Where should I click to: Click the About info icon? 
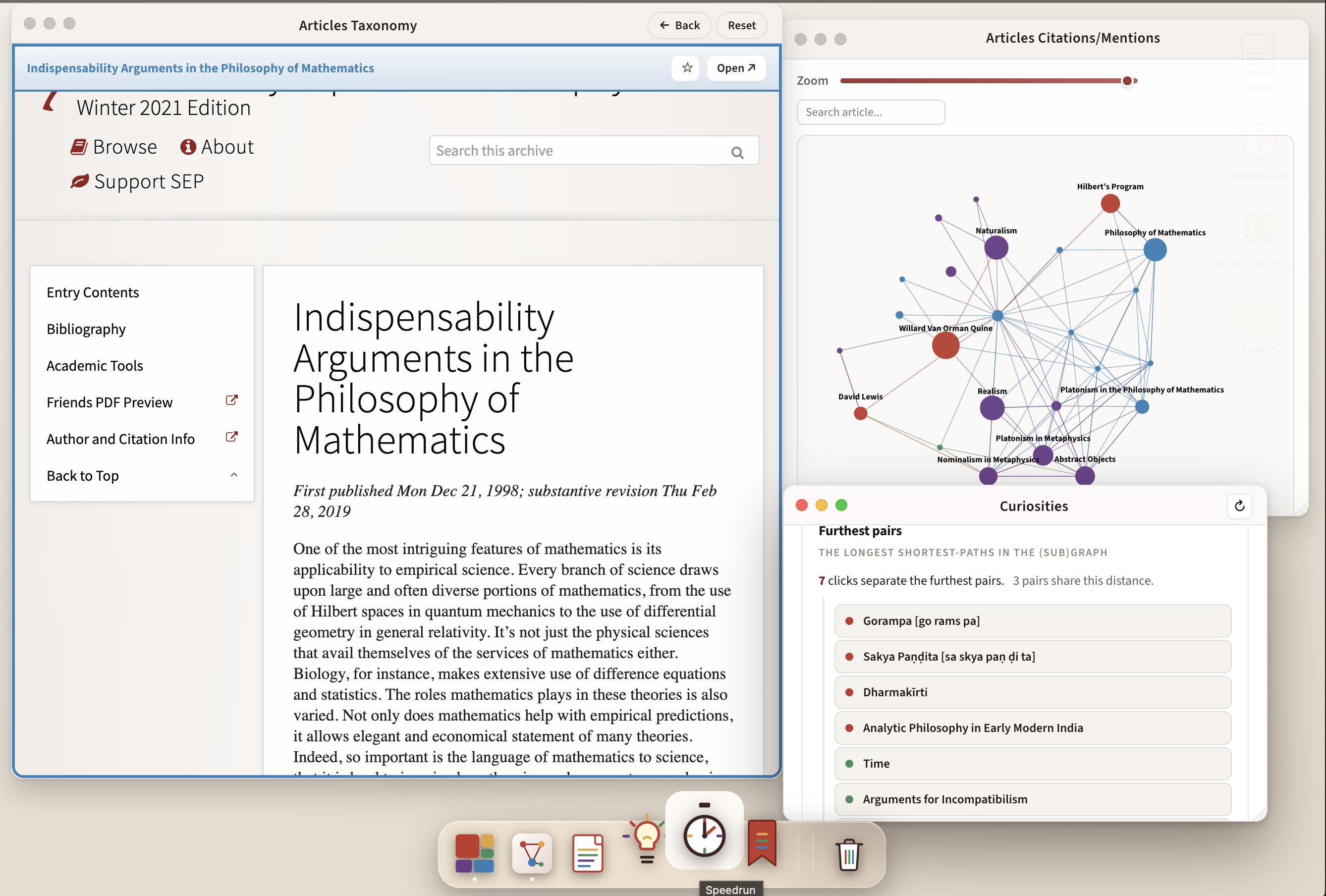(x=188, y=147)
